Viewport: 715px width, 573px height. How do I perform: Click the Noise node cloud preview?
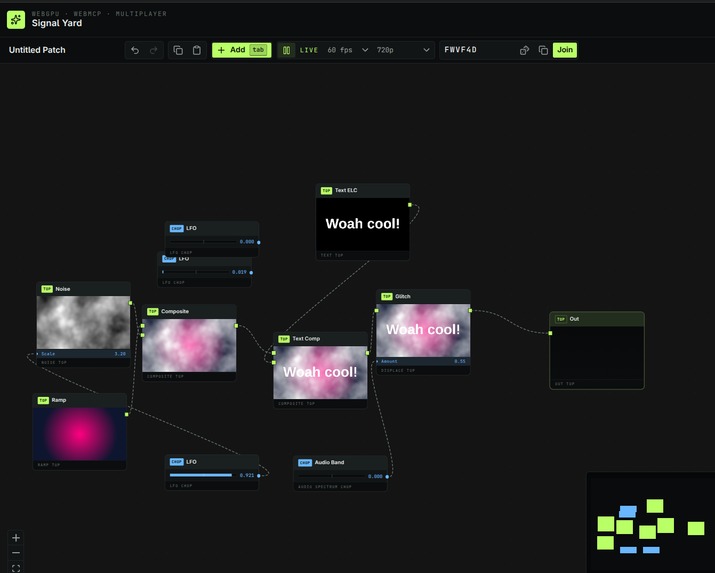tap(83, 323)
